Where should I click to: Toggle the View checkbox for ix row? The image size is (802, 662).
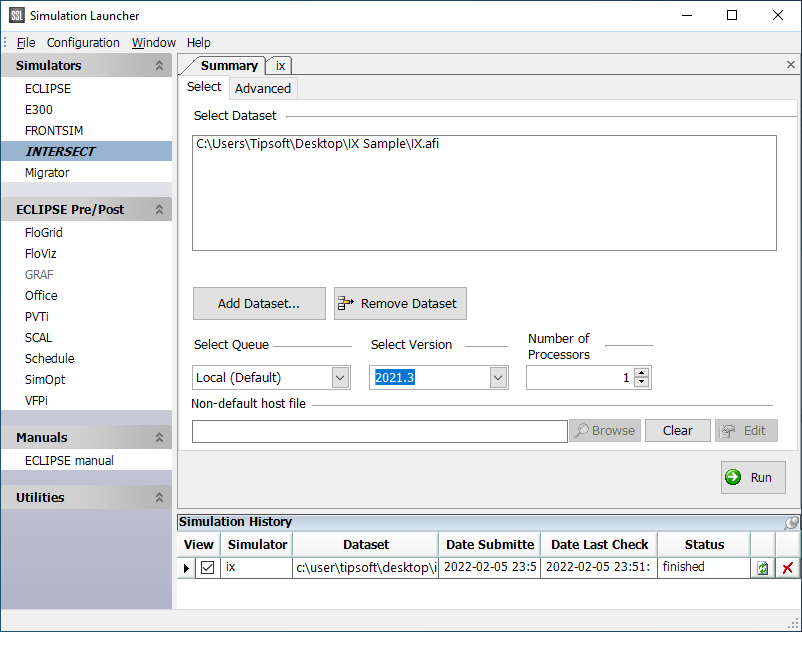207,567
